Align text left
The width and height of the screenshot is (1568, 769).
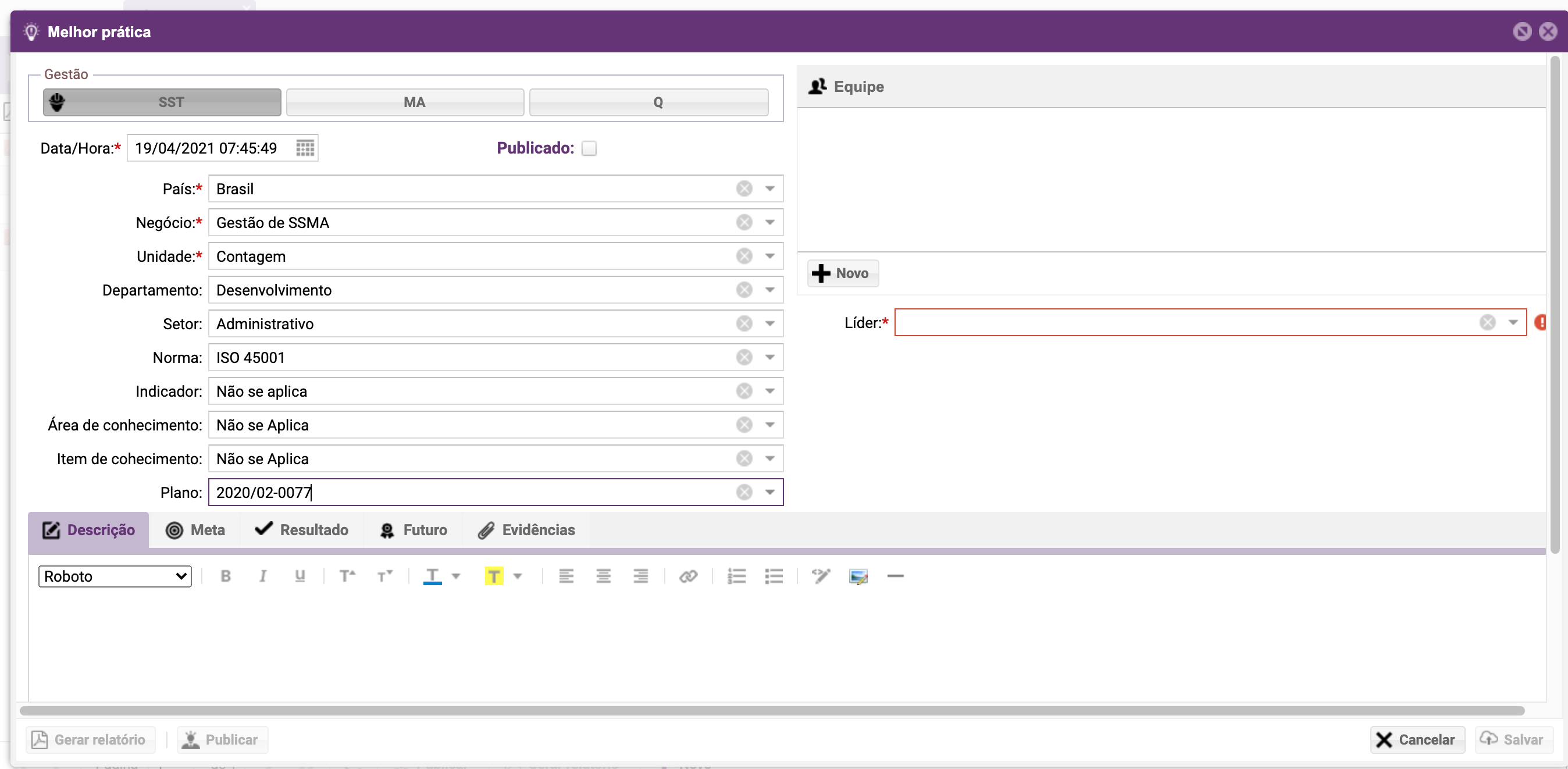(x=566, y=575)
